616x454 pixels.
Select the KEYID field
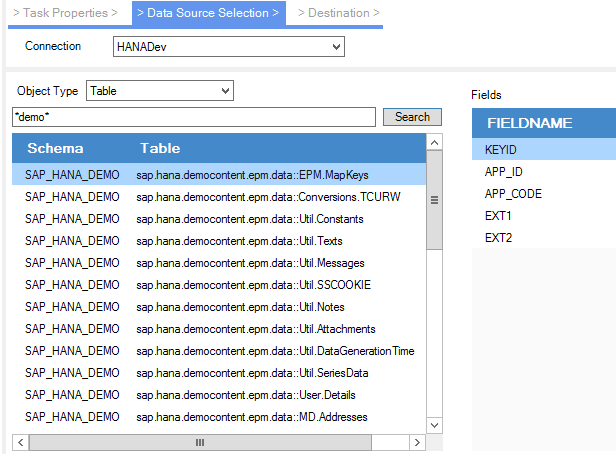point(544,150)
